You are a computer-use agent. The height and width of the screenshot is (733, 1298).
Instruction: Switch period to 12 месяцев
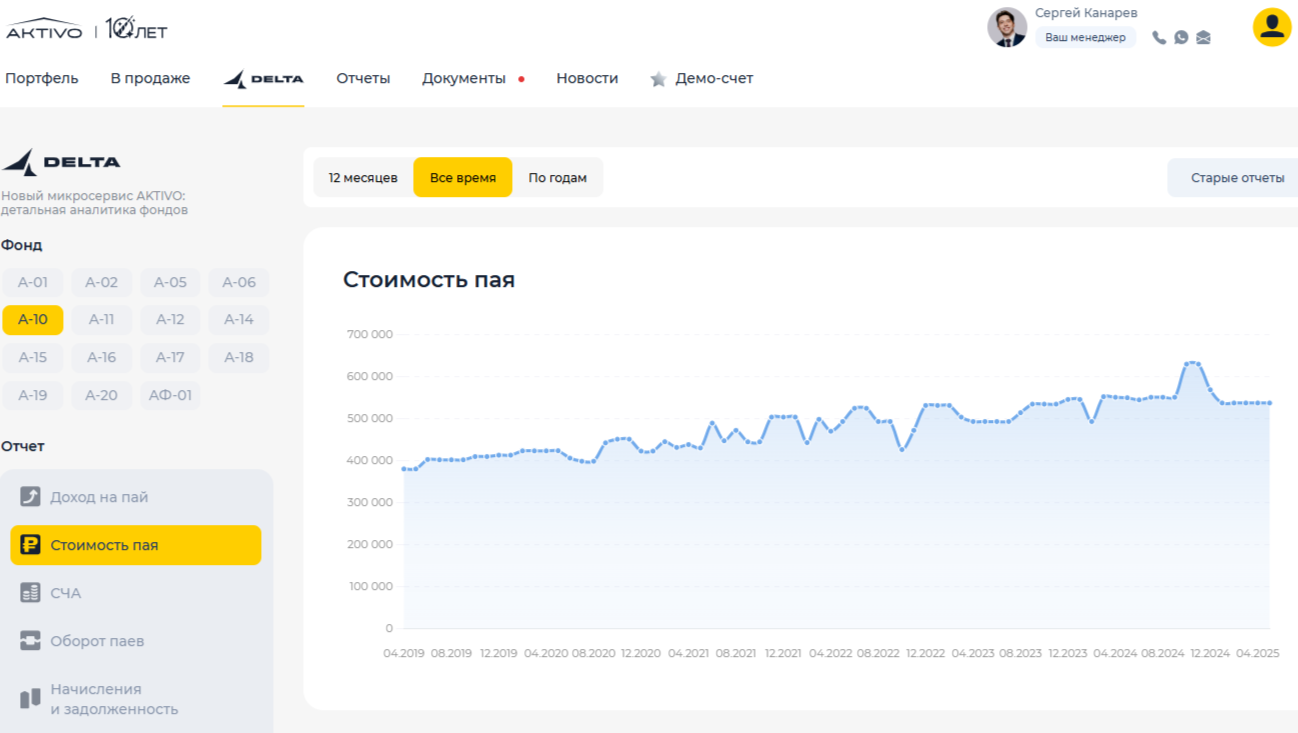pos(363,178)
